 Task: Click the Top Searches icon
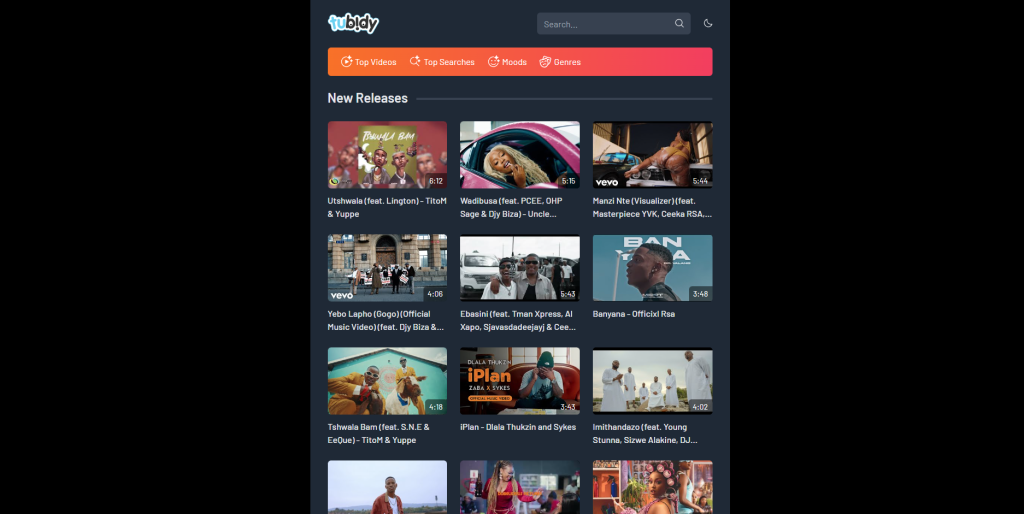[415, 61]
